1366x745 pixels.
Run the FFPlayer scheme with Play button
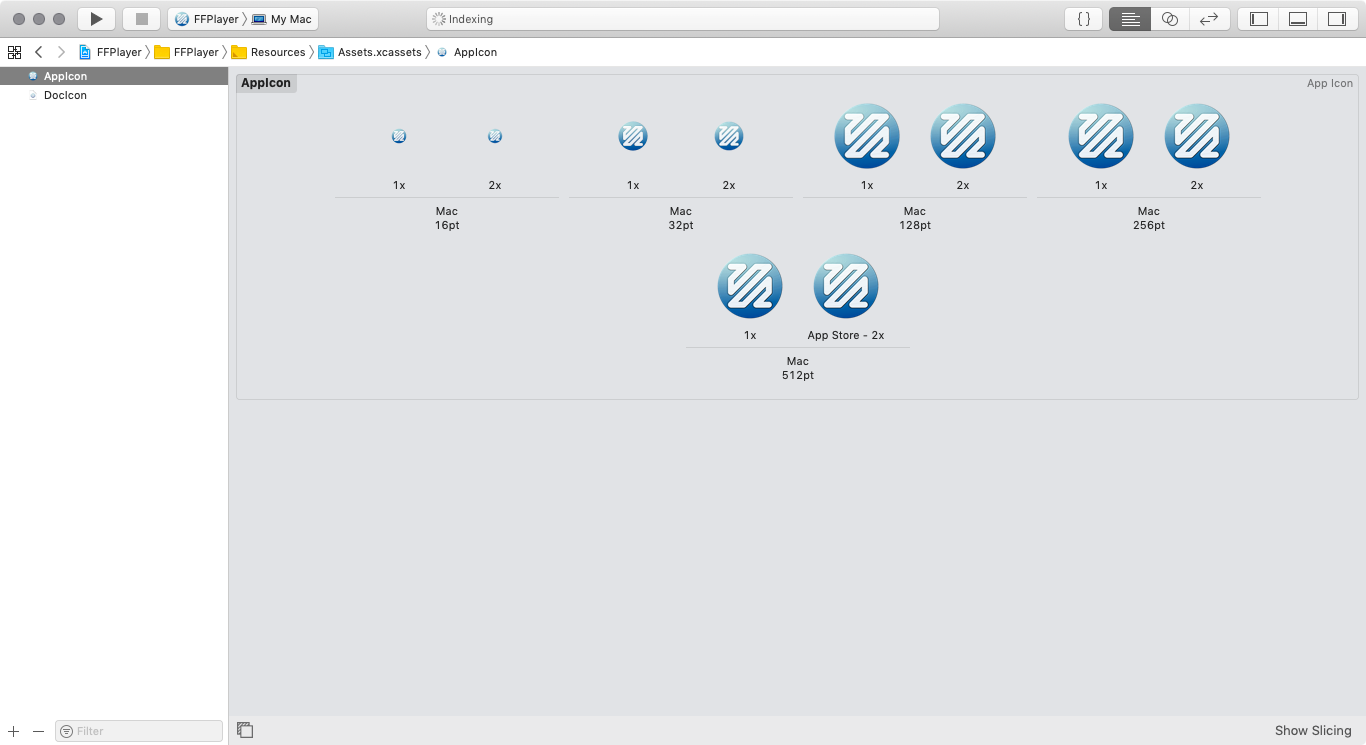click(x=96, y=19)
